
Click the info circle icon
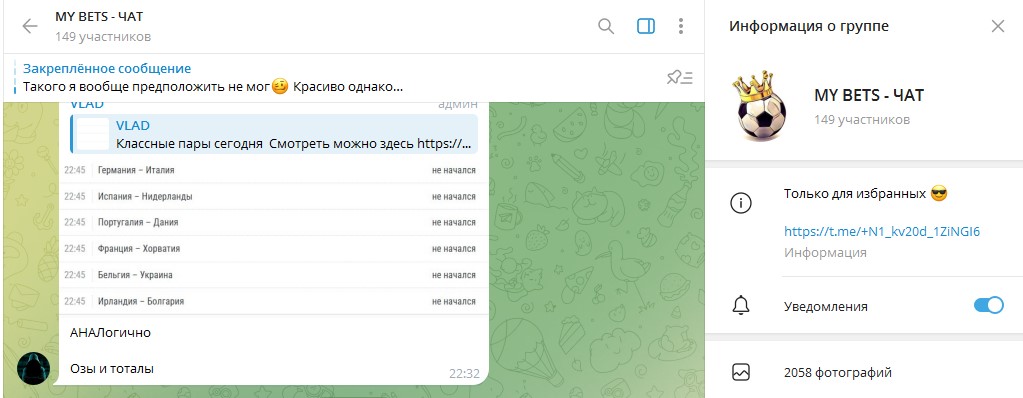pyautogui.click(x=741, y=203)
